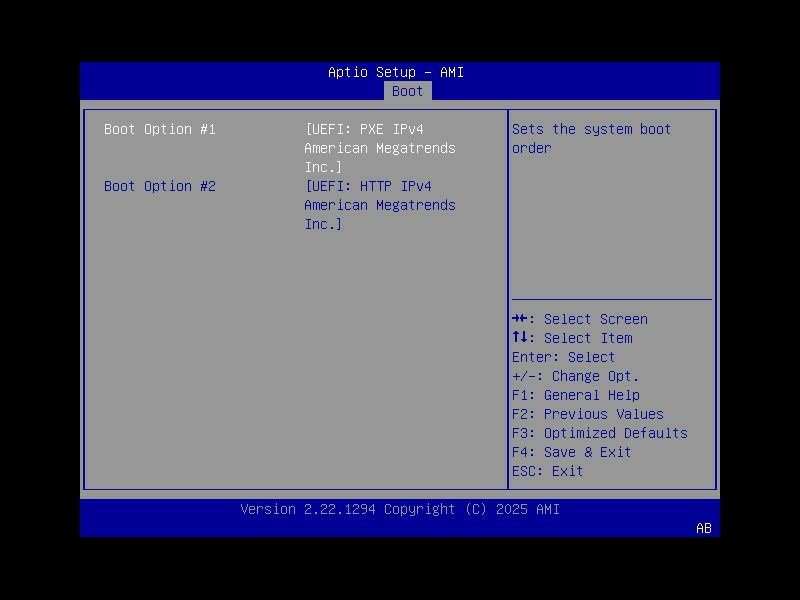Click the 'F1: General Help' hint
Image resolution: width=800 pixels, height=600 pixels.
(576, 395)
